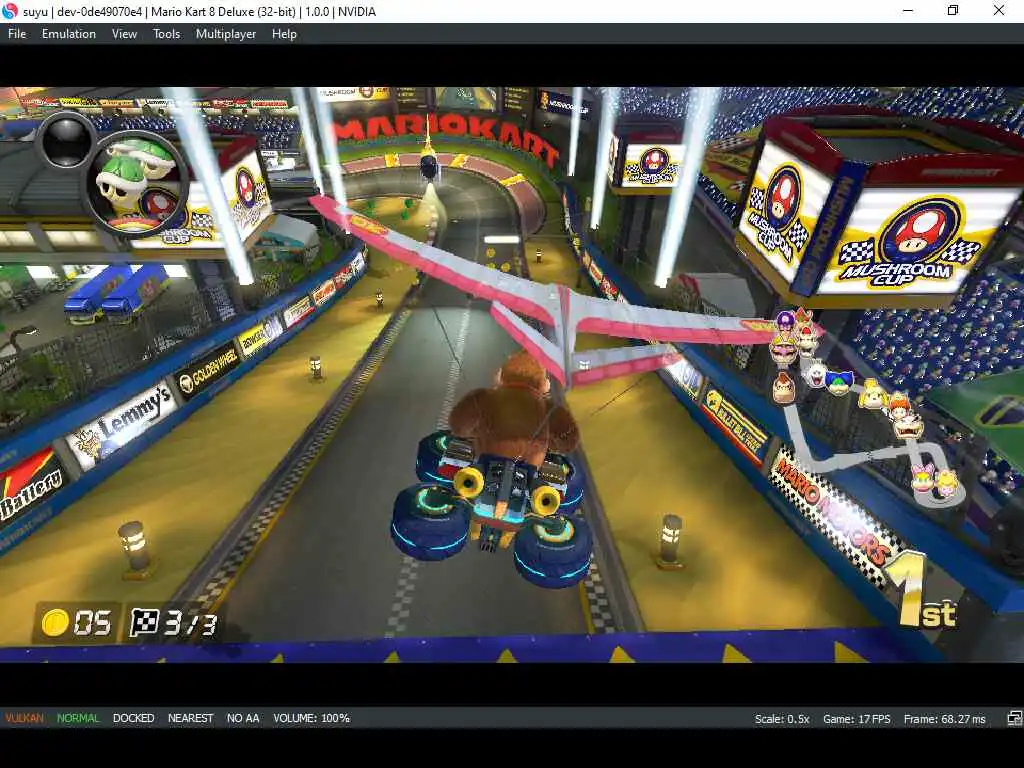Open the View menu
The width and height of the screenshot is (1024, 768).
pos(124,34)
